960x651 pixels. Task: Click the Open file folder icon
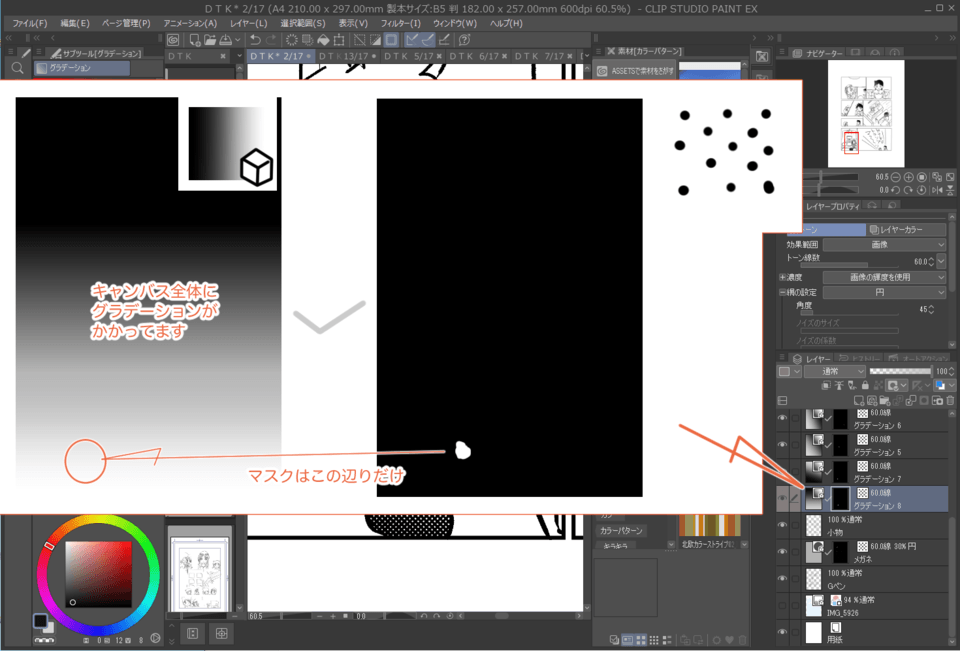pos(209,40)
